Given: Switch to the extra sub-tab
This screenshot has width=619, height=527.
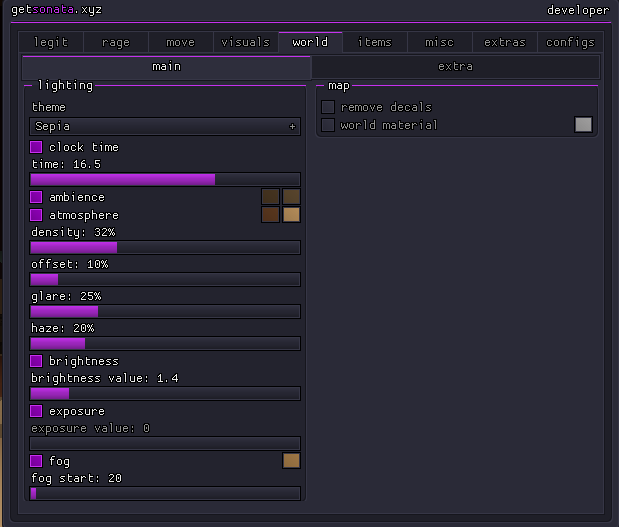Looking at the screenshot, I should [x=455, y=67].
